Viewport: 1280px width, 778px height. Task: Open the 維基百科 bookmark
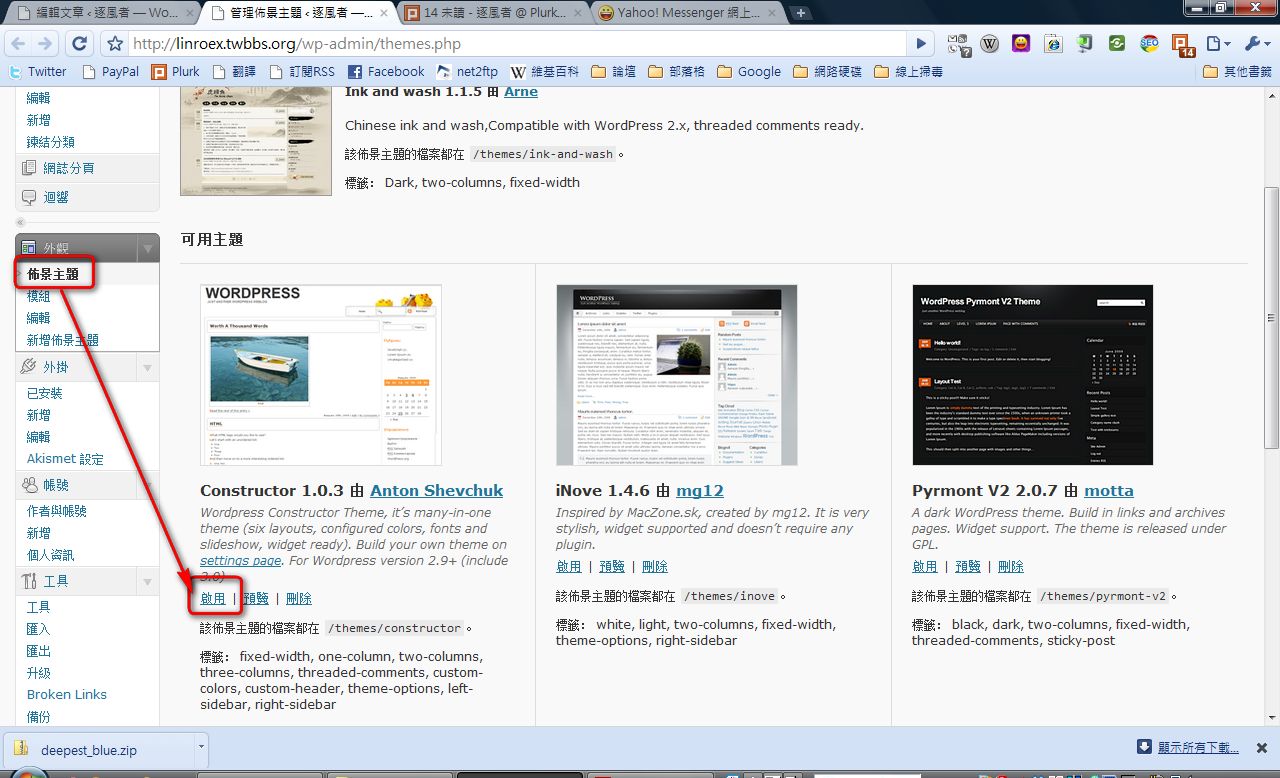544,72
